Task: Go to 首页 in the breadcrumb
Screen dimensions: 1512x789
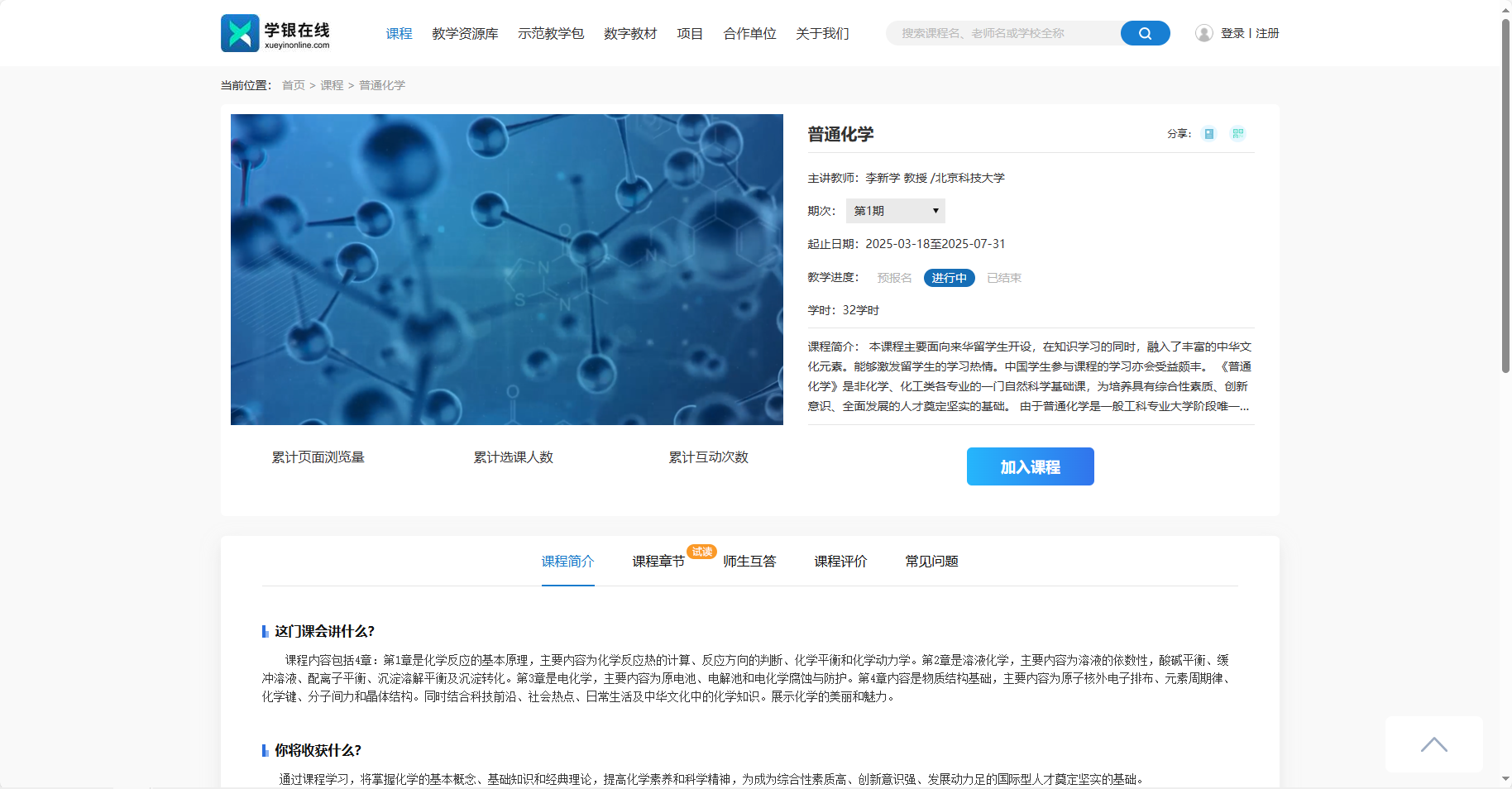Action: [x=294, y=85]
